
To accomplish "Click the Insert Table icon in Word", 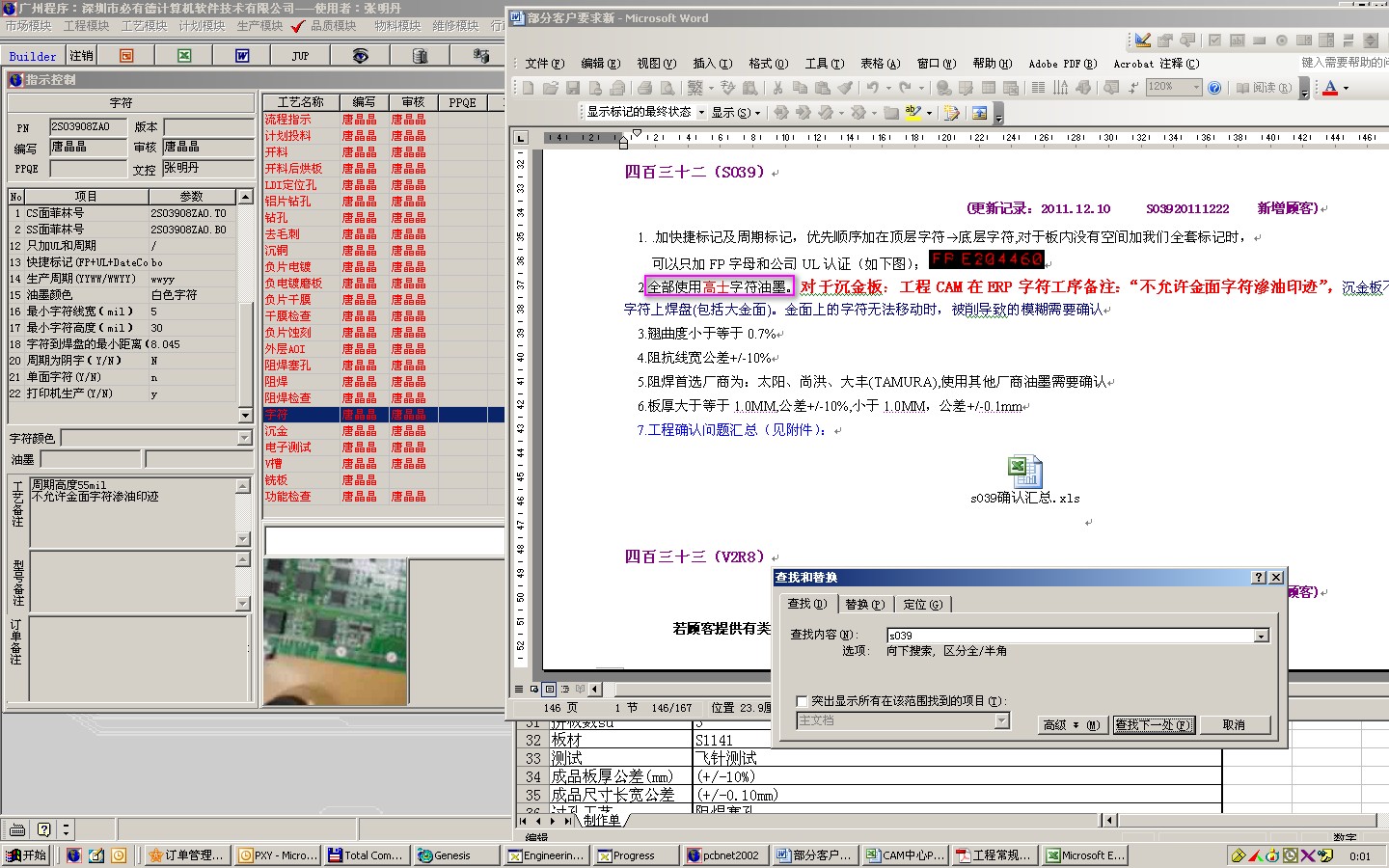I will coord(989,88).
